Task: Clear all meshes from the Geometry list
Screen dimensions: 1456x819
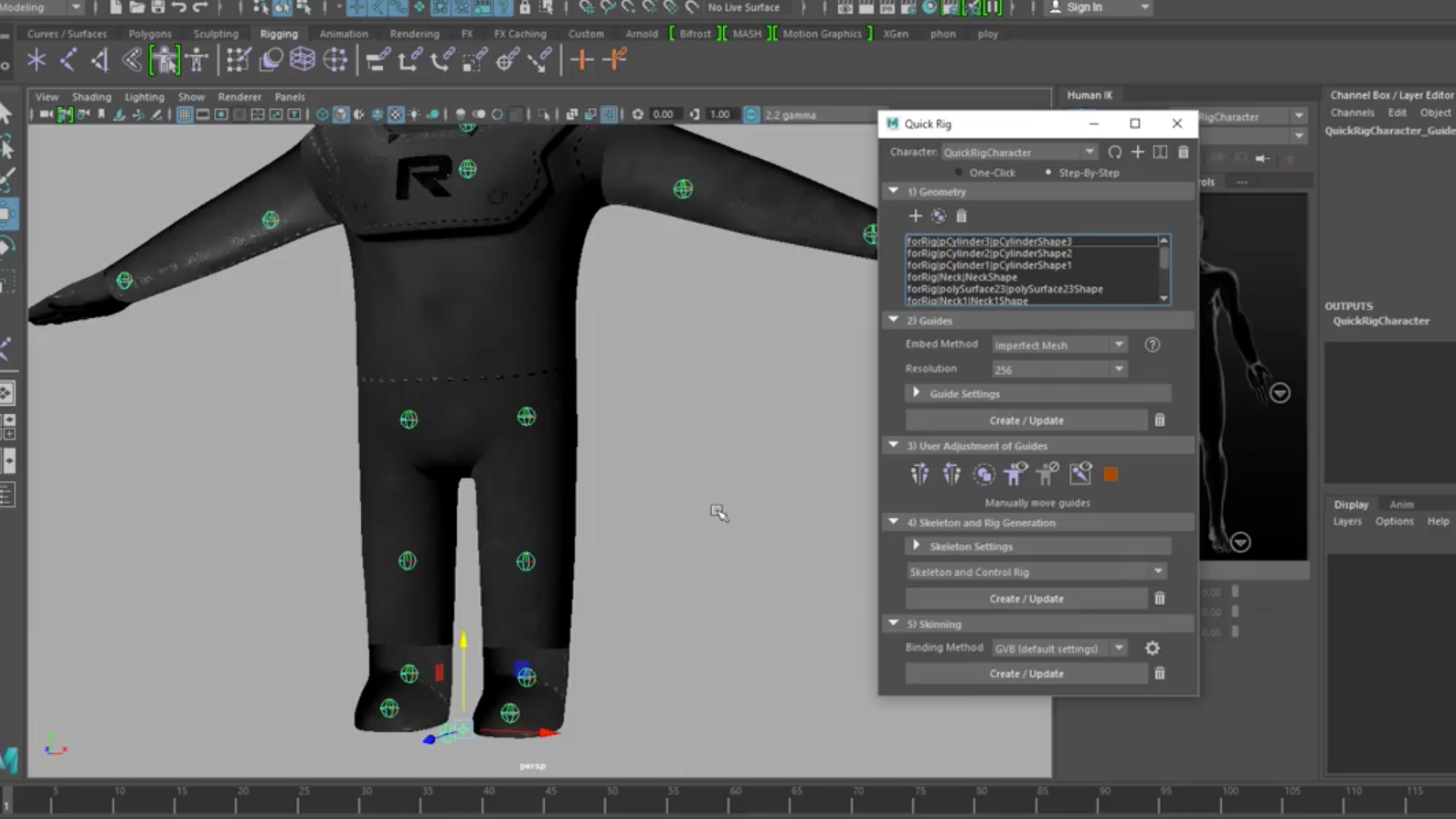Action: [962, 216]
